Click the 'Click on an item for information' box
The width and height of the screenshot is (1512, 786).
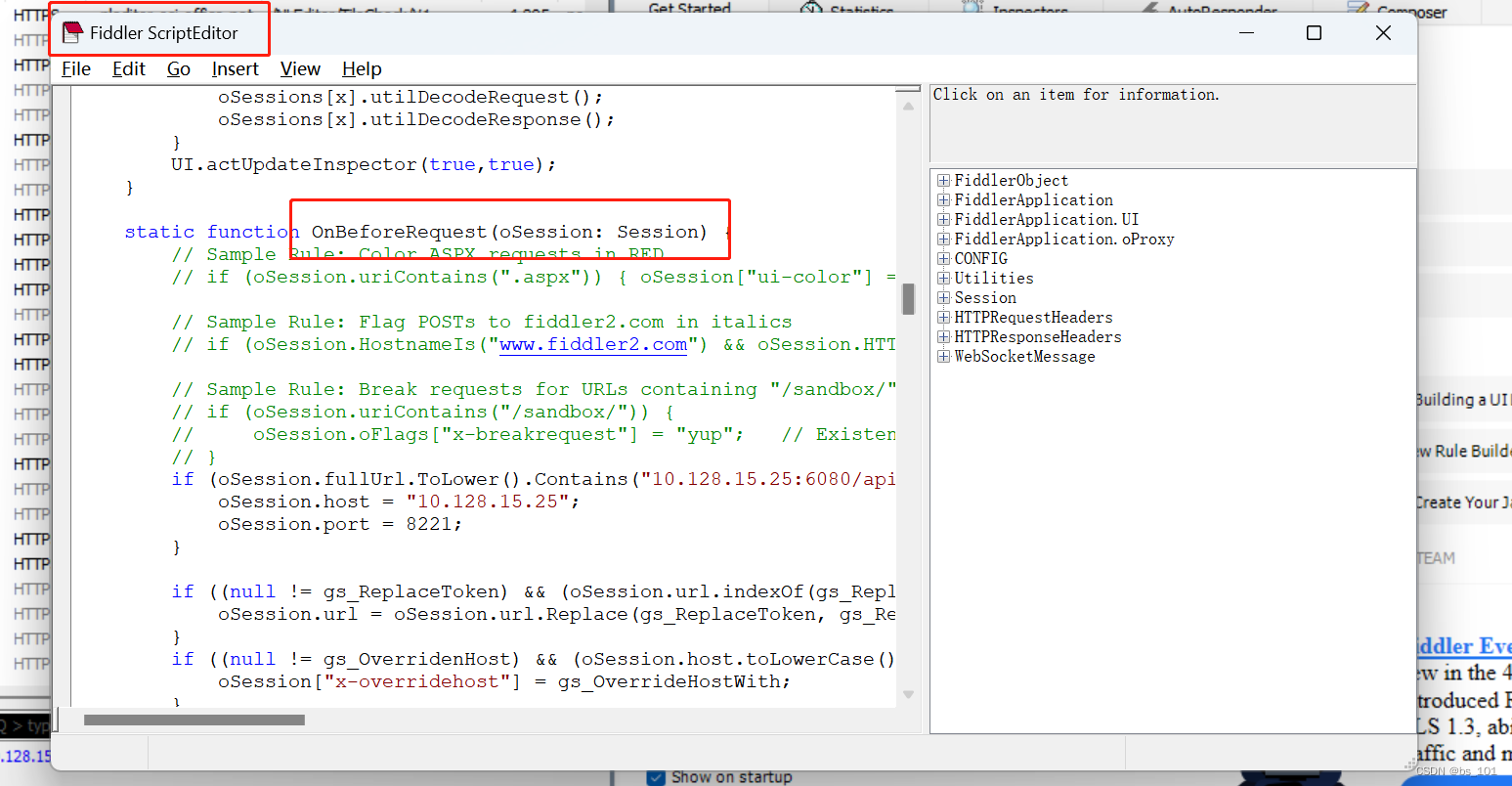click(1173, 123)
